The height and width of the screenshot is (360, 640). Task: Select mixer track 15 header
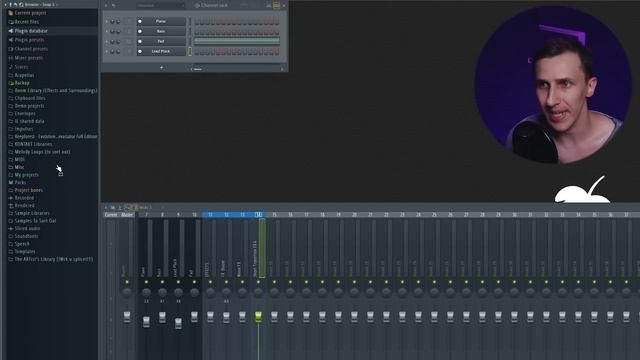274,215
